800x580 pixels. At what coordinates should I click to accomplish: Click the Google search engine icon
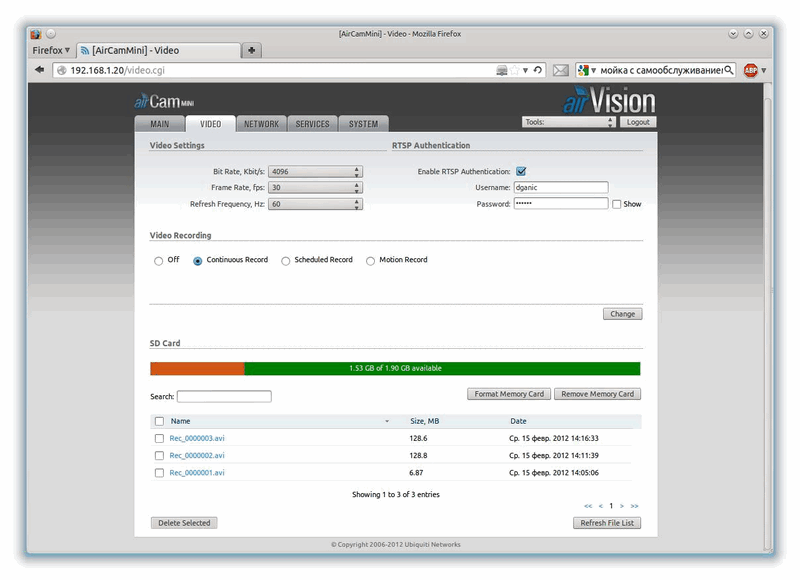point(582,70)
